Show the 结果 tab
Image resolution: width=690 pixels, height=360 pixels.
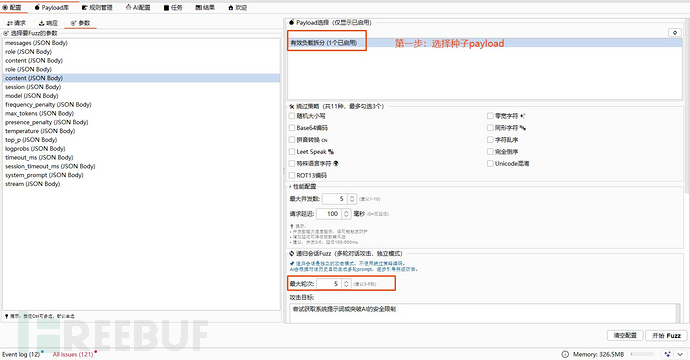point(205,7)
